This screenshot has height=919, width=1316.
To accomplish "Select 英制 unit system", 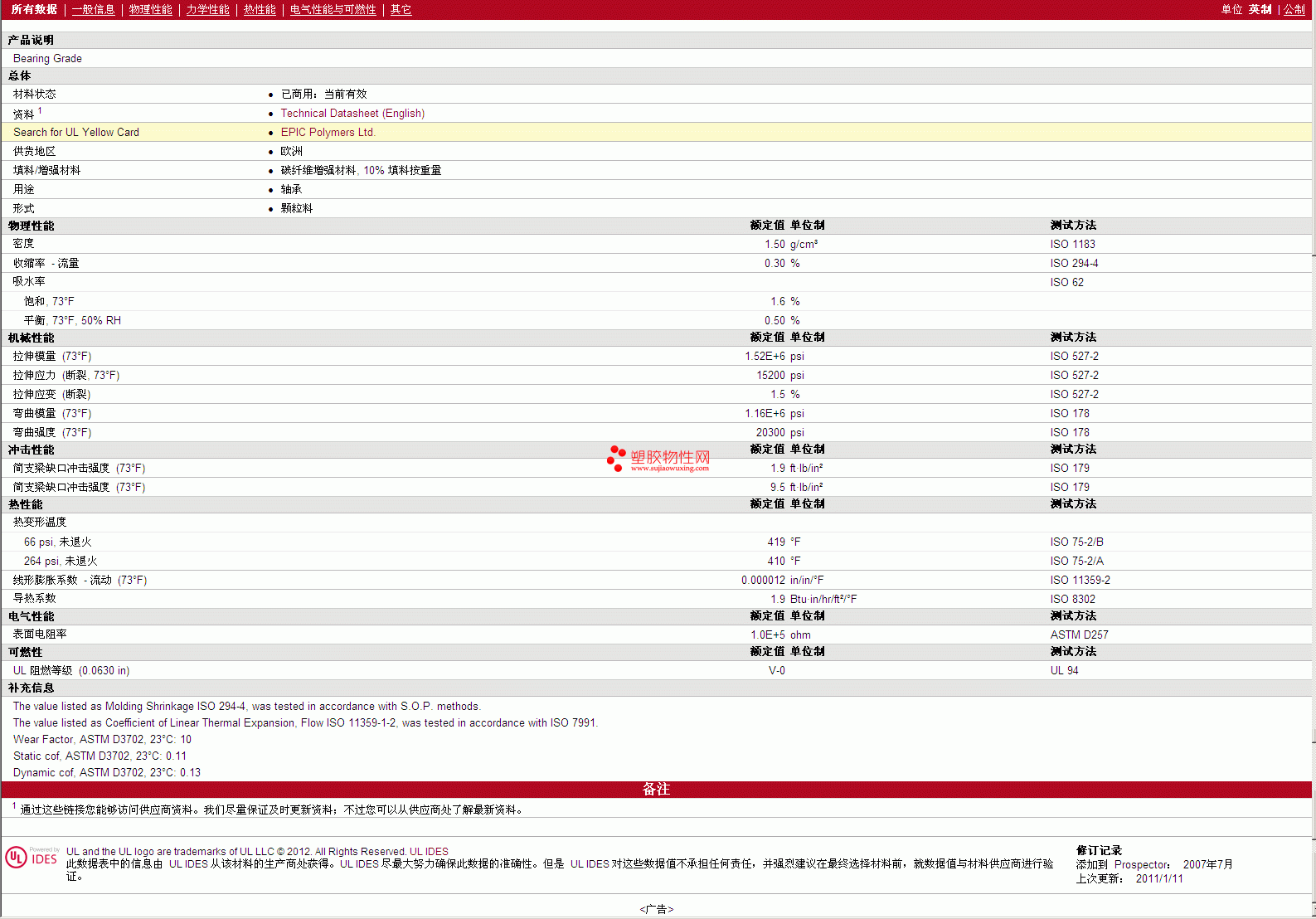I will click(1260, 10).
